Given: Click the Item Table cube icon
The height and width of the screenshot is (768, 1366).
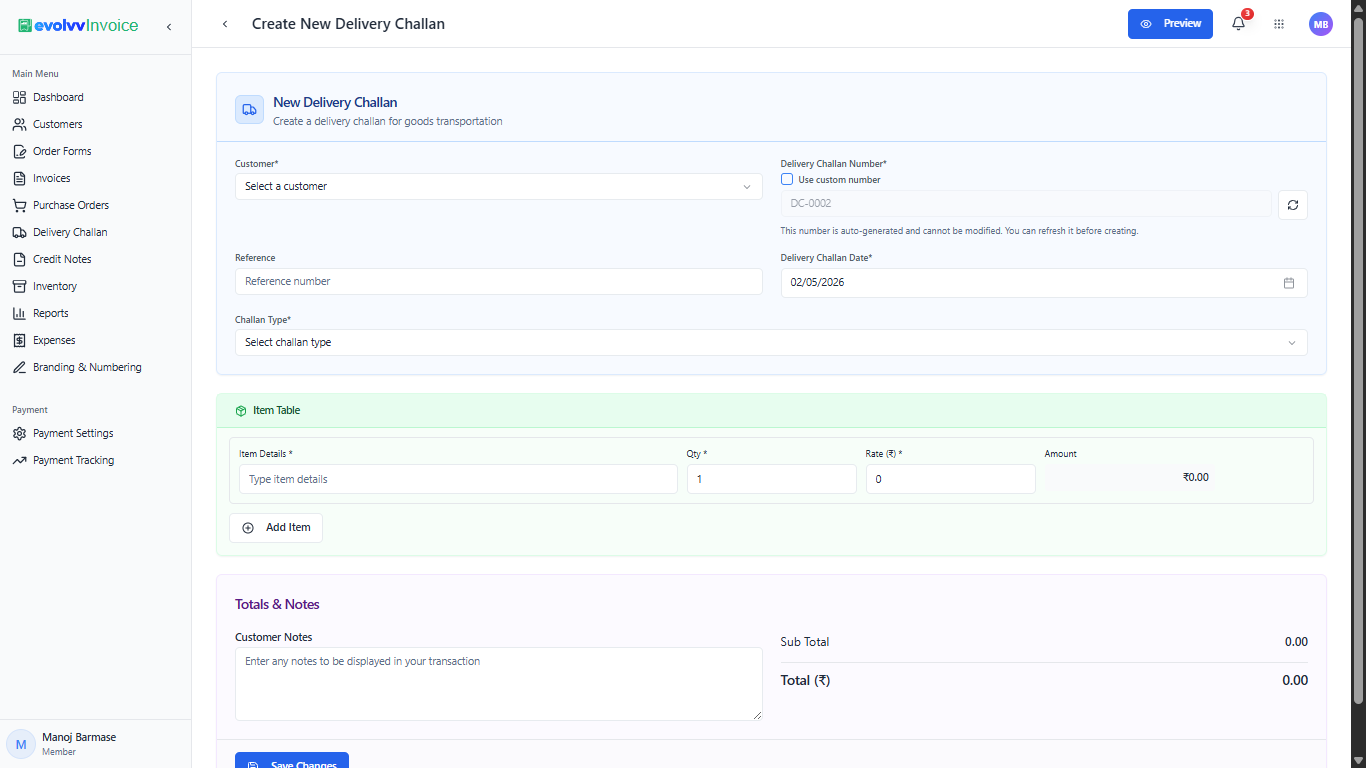Looking at the screenshot, I should click(x=240, y=411).
